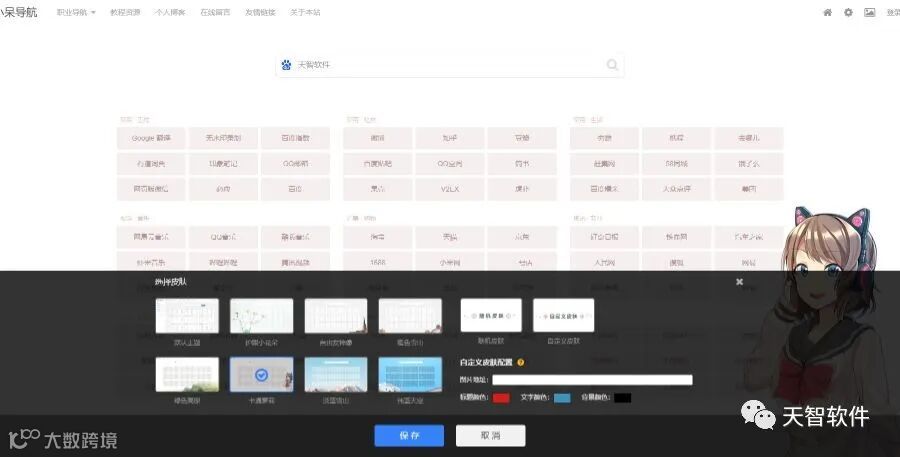900x457 pixels.
Task: Open the Google 翻译 link tile
Action: click(151, 138)
